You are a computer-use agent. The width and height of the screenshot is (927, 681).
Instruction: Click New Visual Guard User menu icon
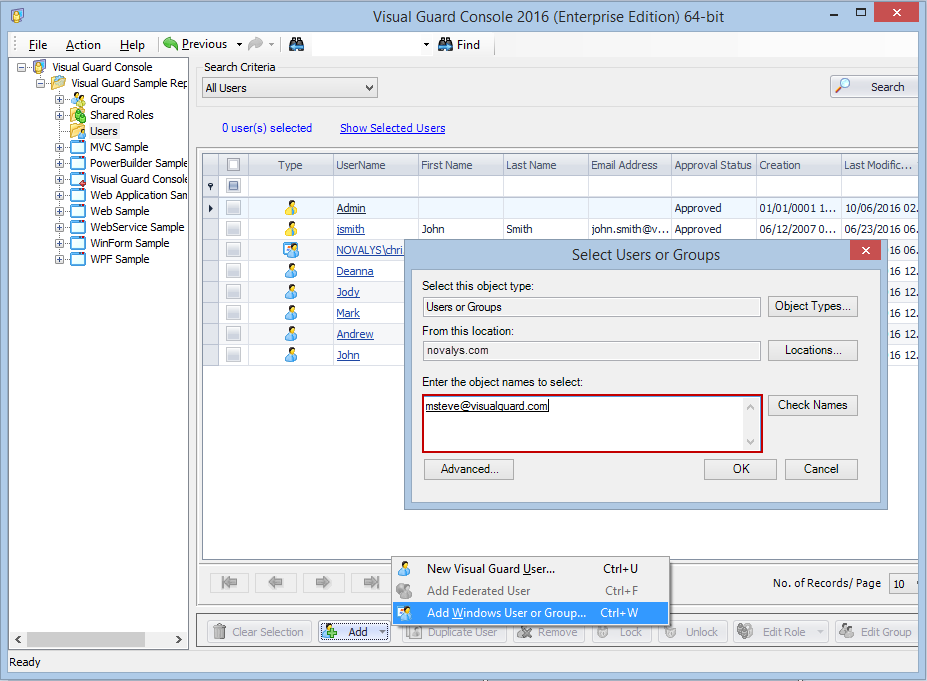tap(405, 569)
